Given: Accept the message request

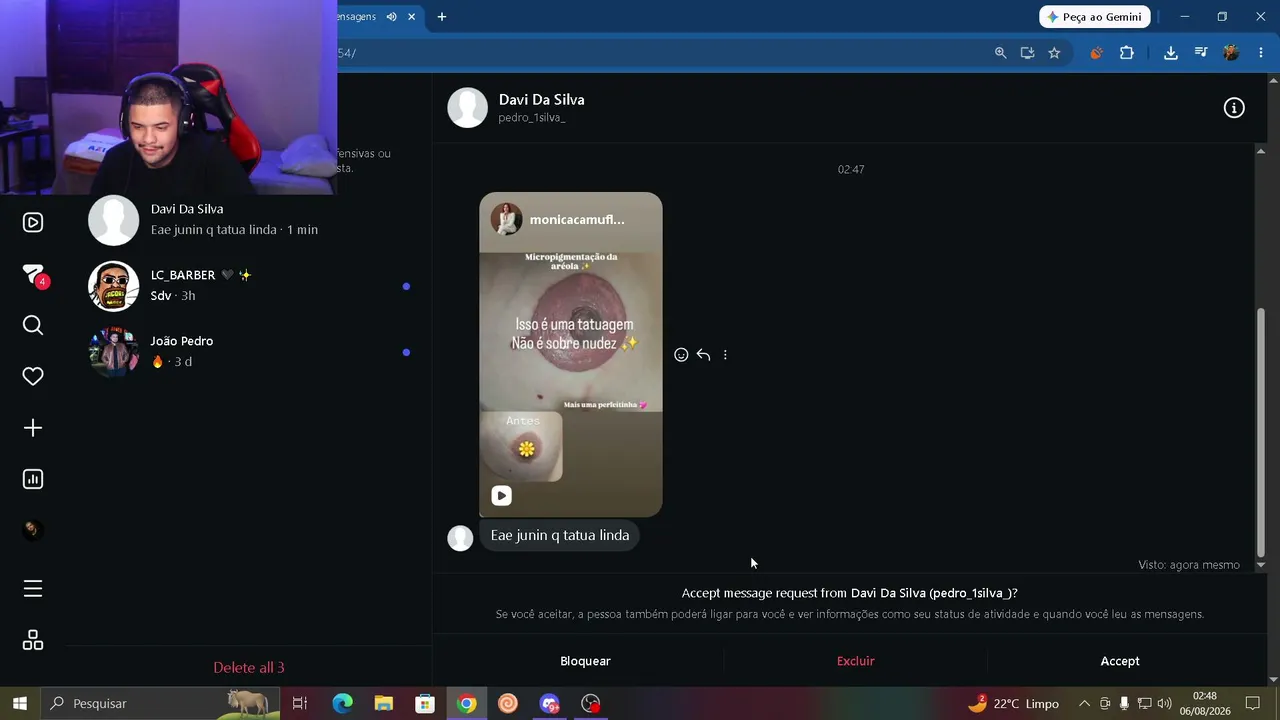Looking at the screenshot, I should click(x=1120, y=661).
